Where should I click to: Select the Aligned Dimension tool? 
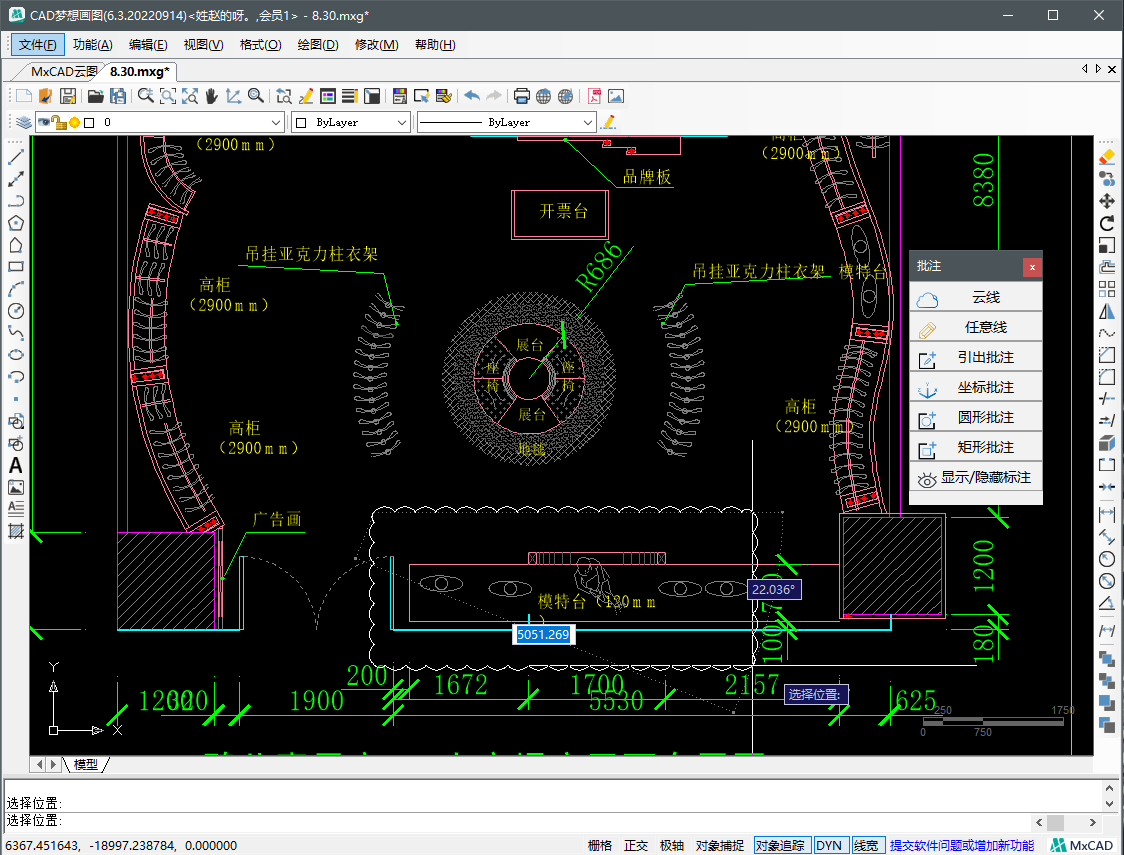pyautogui.click(x=1107, y=536)
